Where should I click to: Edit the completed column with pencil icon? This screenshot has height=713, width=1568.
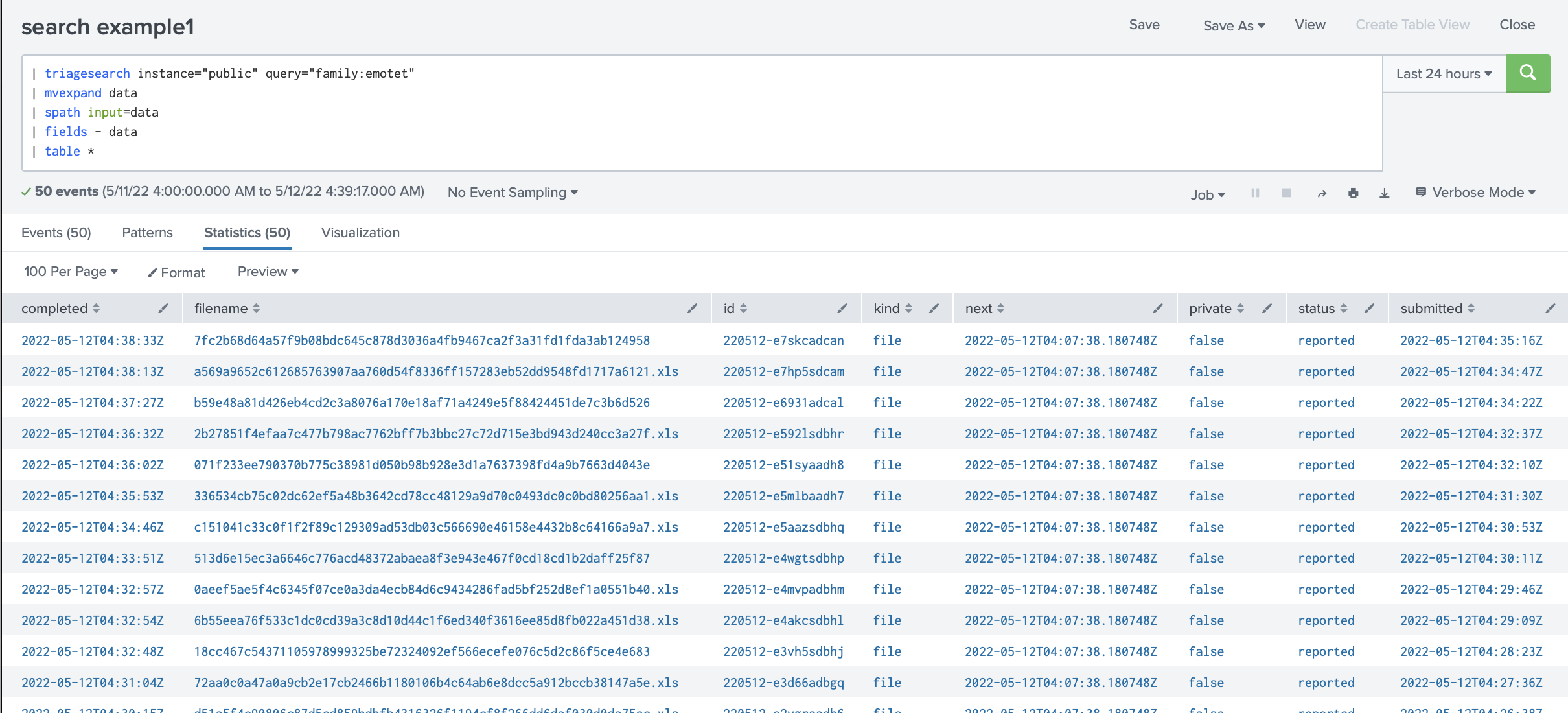click(x=163, y=309)
